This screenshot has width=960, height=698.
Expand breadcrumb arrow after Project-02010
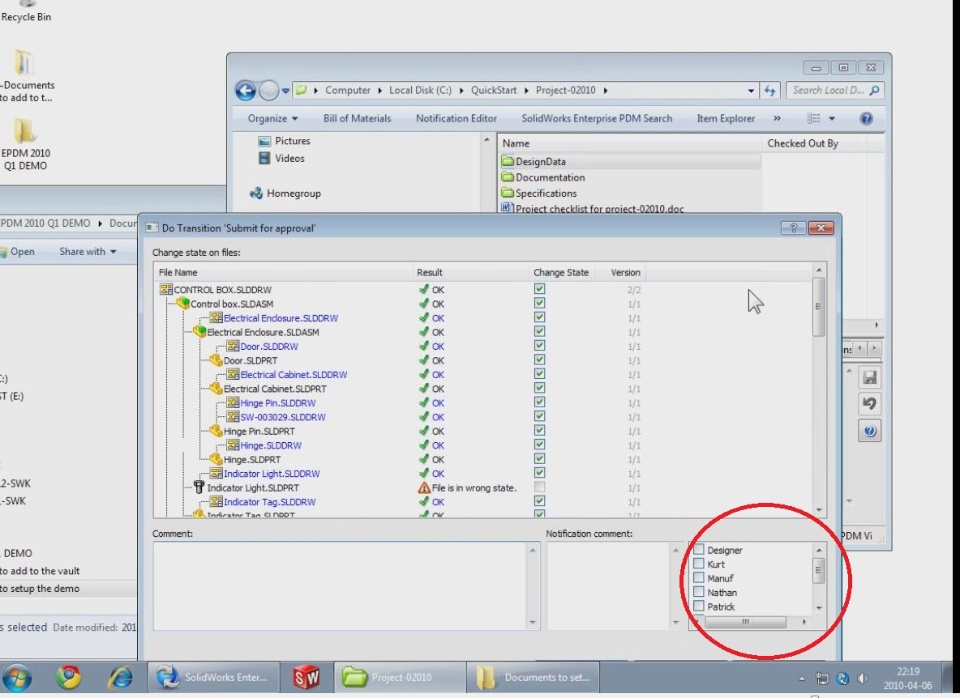click(606, 91)
